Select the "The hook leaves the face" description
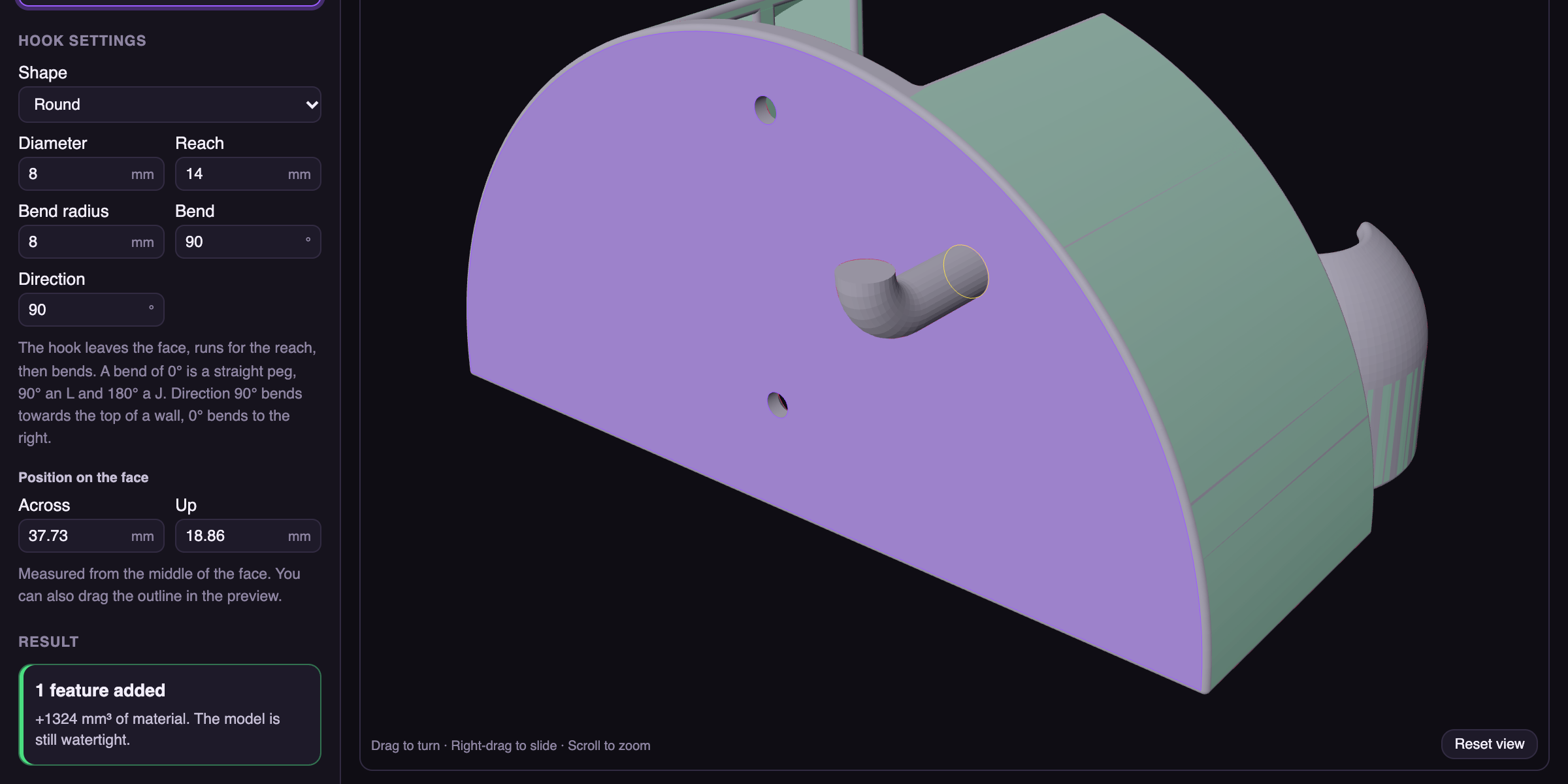The image size is (1568, 784). [167, 393]
